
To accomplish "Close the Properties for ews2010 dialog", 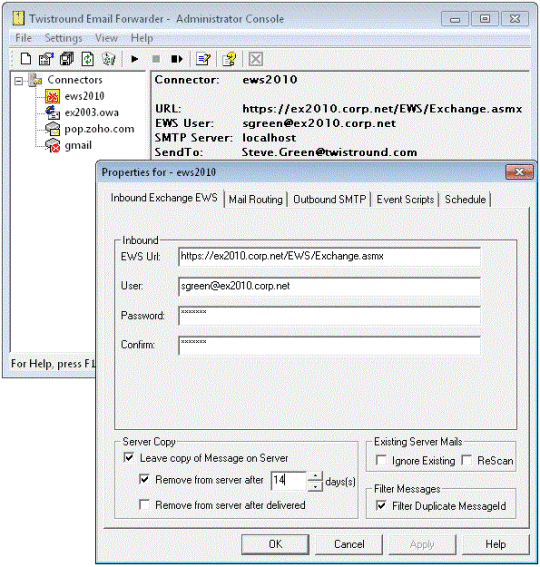I will click(x=519, y=172).
